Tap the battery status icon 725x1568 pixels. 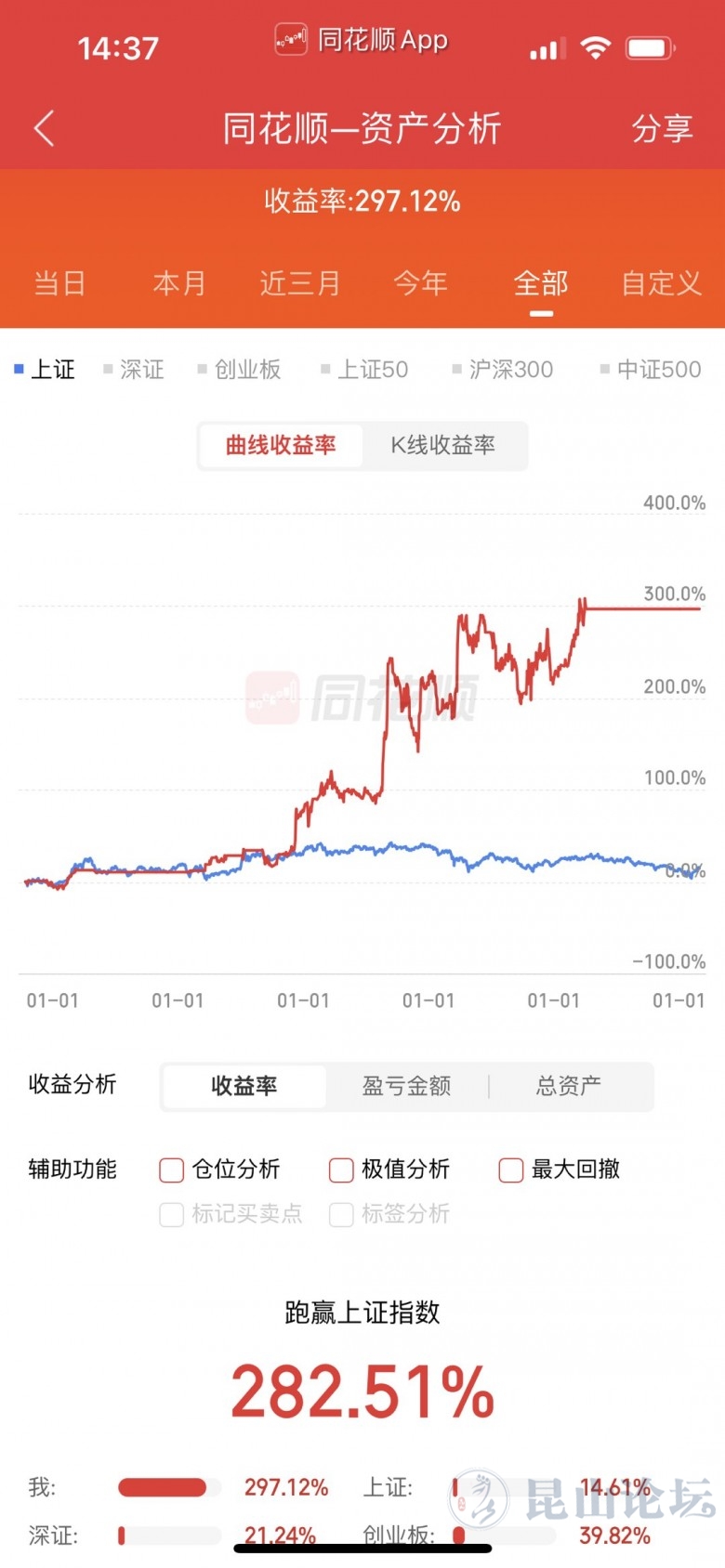click(651, 47)
